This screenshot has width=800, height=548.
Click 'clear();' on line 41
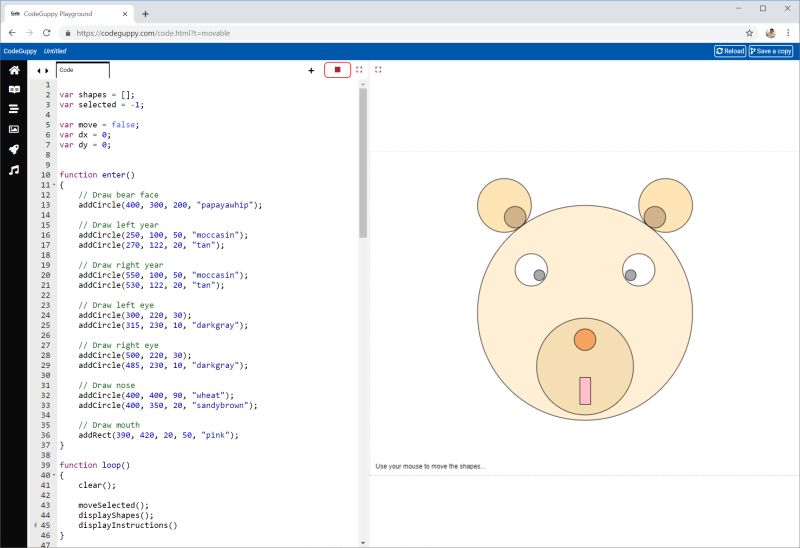pyautogui.click(x=97, y=485)
